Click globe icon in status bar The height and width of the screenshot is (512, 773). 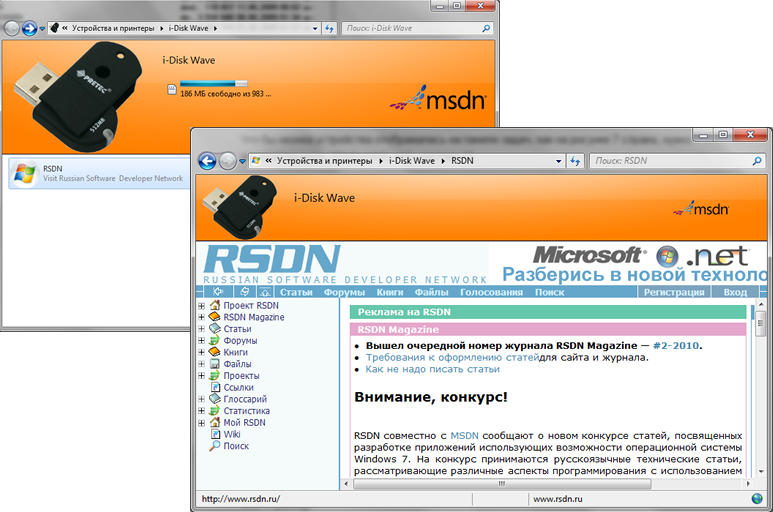(757, 499)
